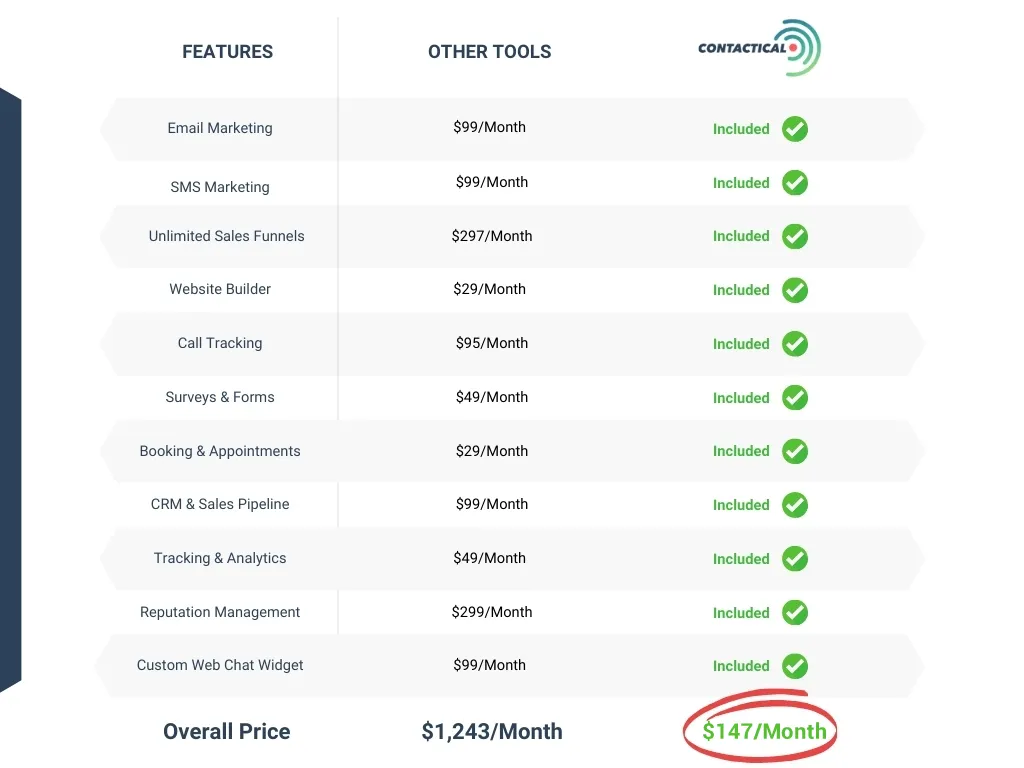1024x768 pixels.
Task: Click the checkmark for Tracking & Analytics
Action: [x=795, y=559]
